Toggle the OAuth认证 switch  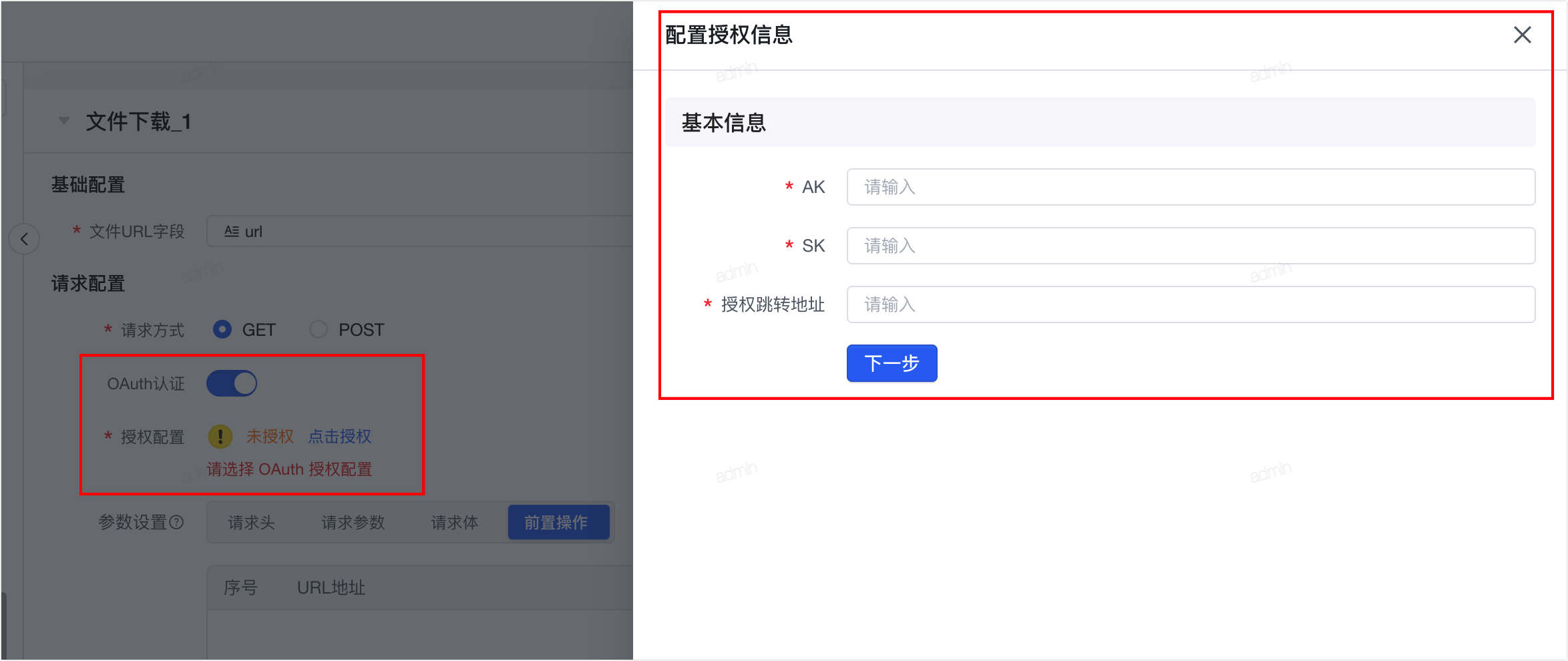pyautogui.click(x=232, y=383)
